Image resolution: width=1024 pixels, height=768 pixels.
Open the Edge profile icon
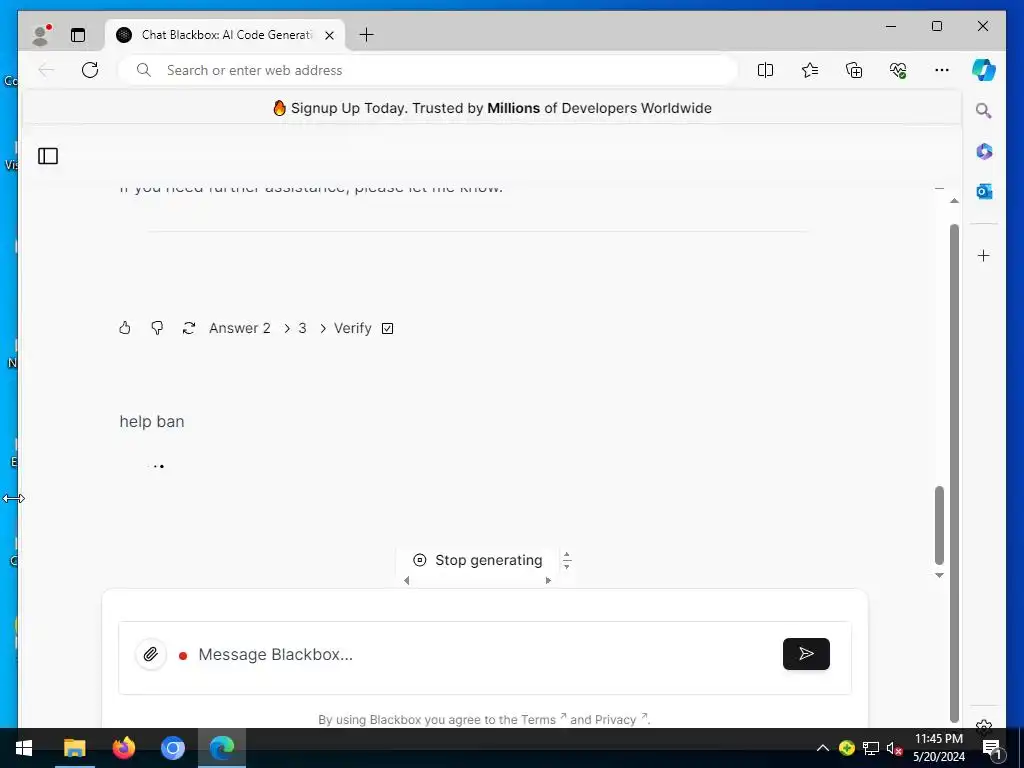click(41, 35)
